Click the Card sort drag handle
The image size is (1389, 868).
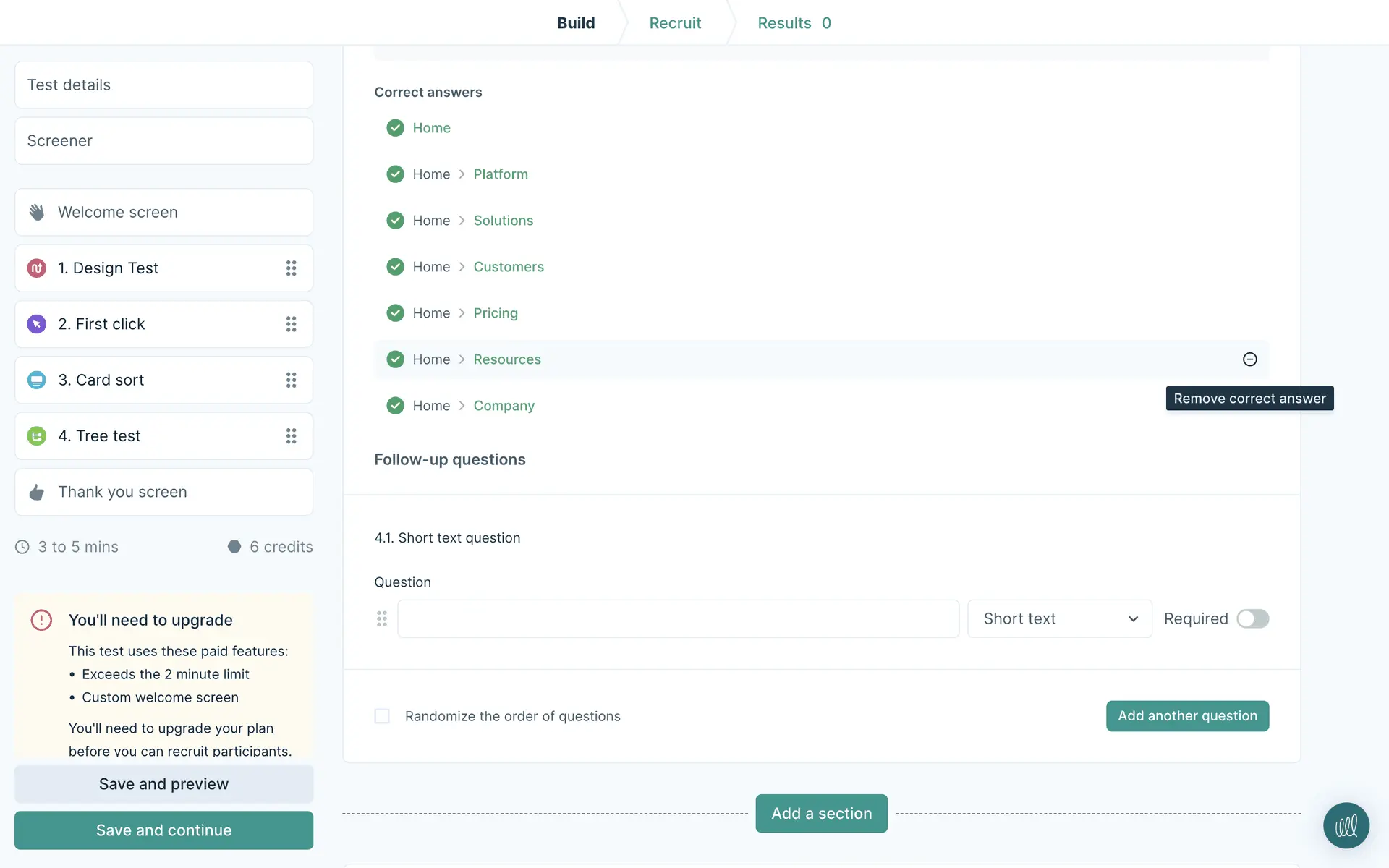click(291, 380)
